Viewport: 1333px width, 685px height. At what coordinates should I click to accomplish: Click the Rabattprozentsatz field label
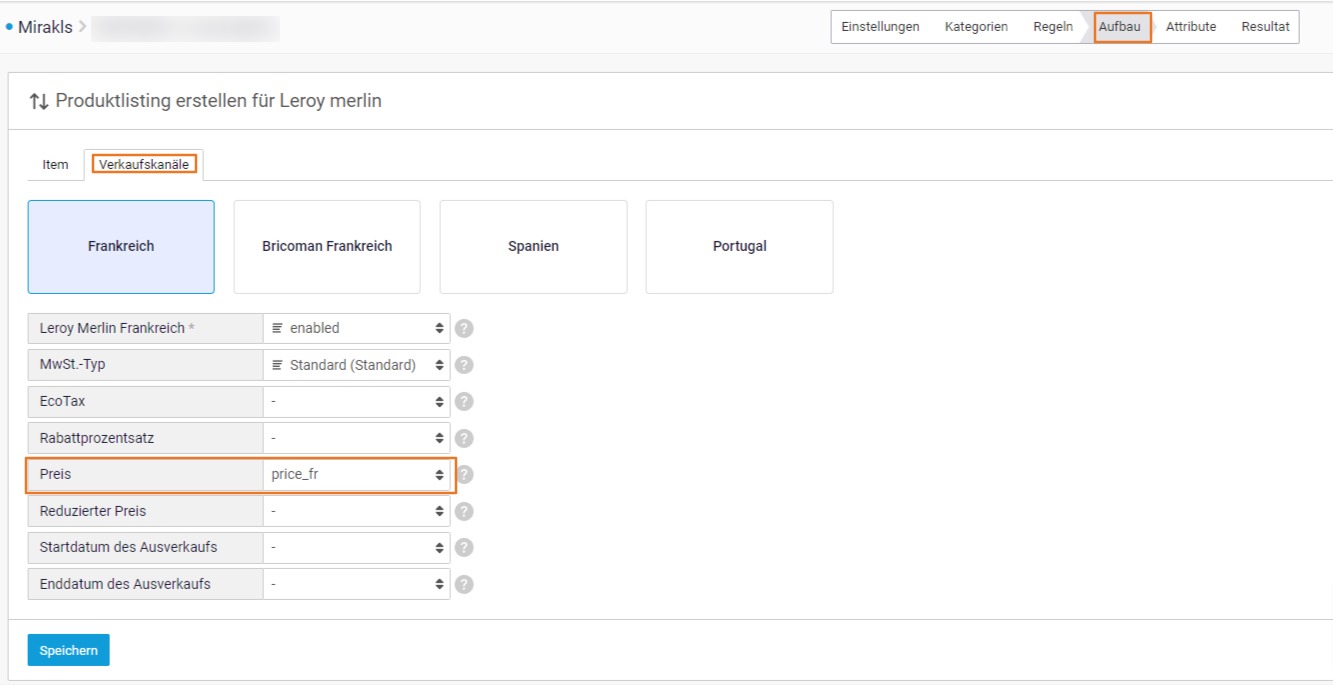[97, 438]
